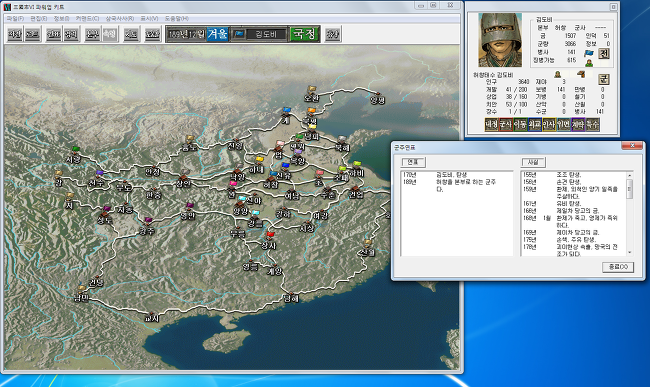This screenshot has height=387, width=650.
Task: Click the yellow flag above 하내 city
Action: [x=260, y=159]
